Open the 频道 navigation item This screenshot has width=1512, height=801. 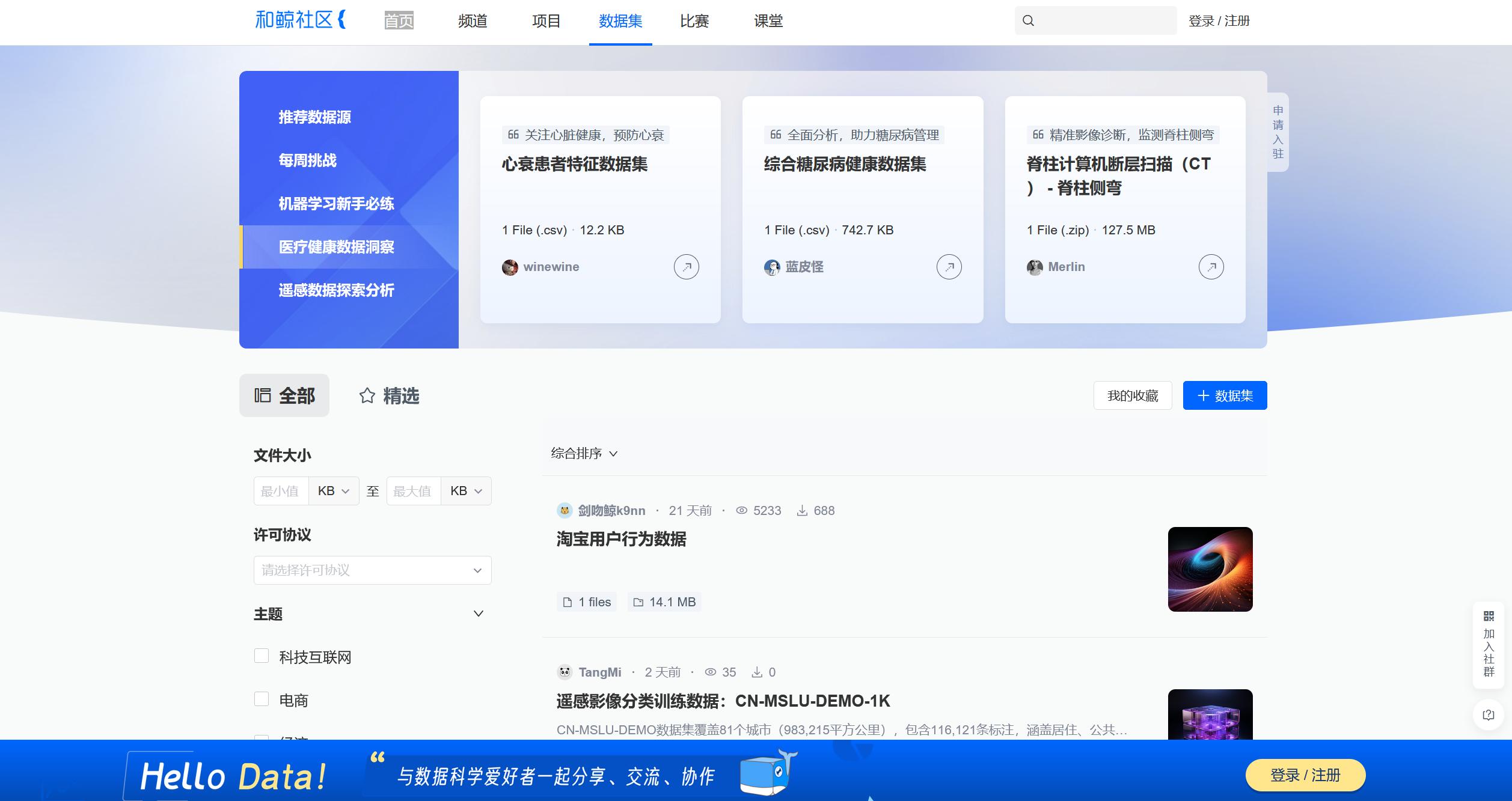[x=473, y=21]
